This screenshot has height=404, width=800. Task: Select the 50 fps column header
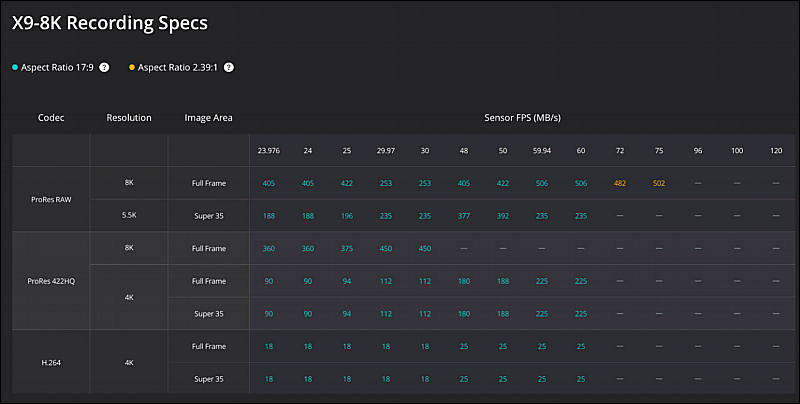(503, 151)
